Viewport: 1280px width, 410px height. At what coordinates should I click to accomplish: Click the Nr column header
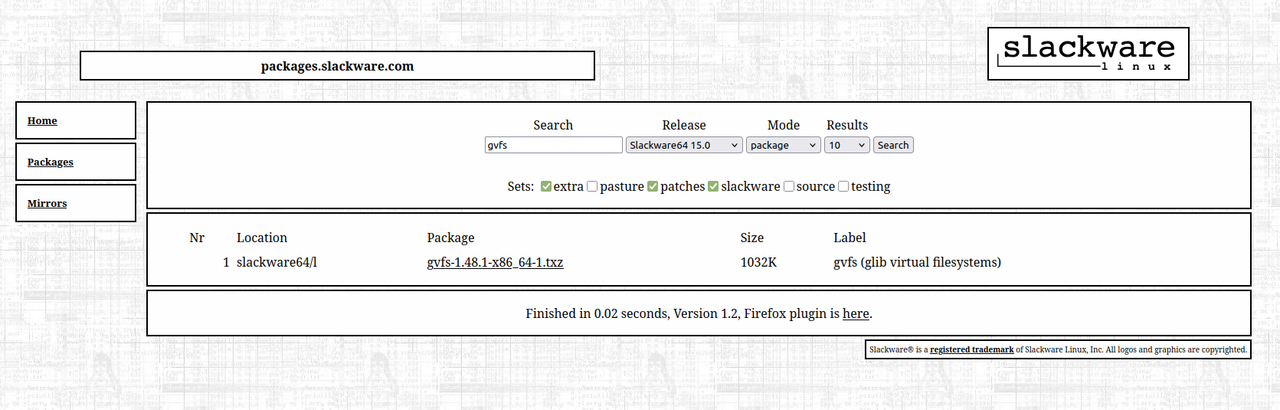click(197, 238)
